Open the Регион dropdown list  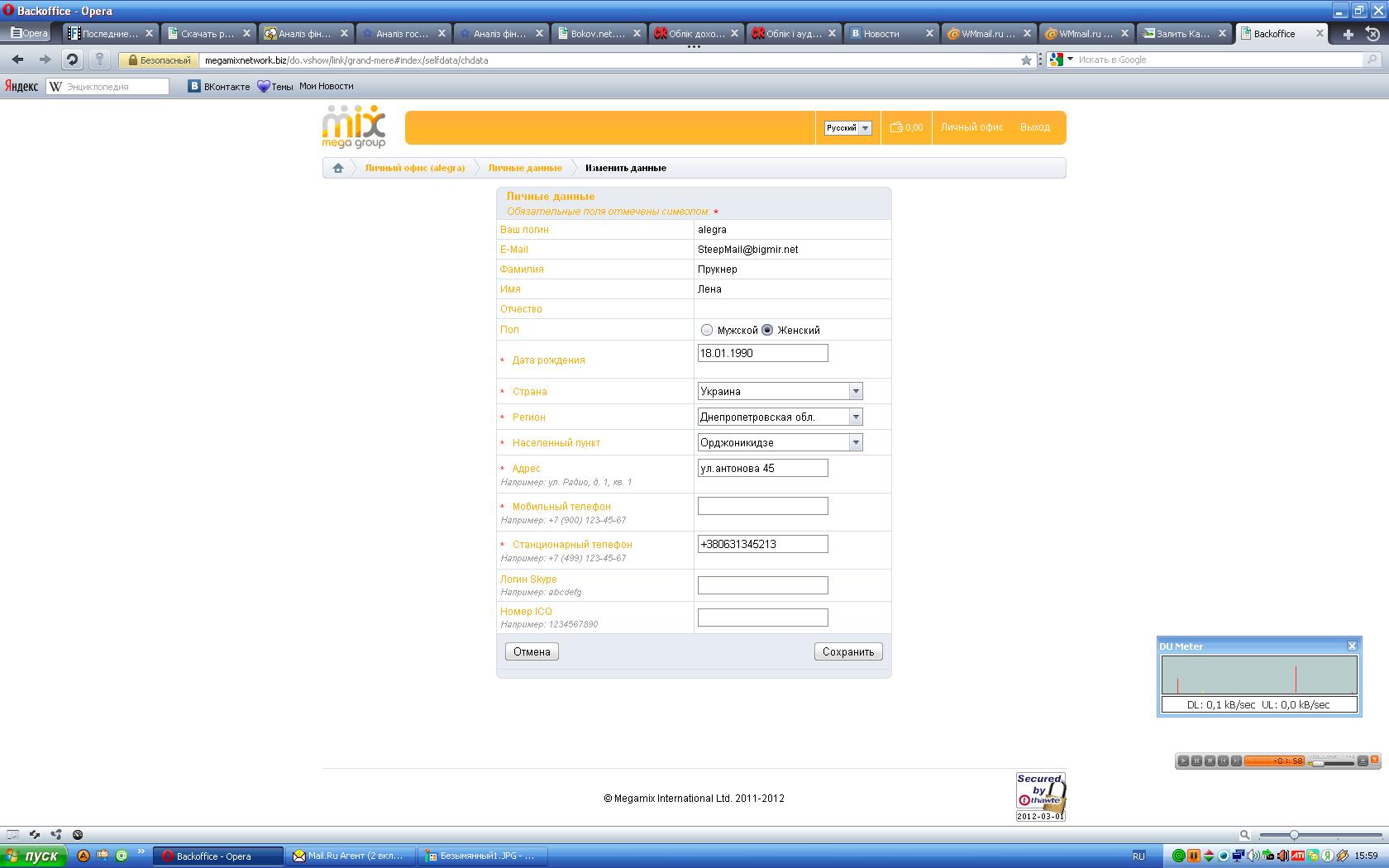(x=856, y=417)
